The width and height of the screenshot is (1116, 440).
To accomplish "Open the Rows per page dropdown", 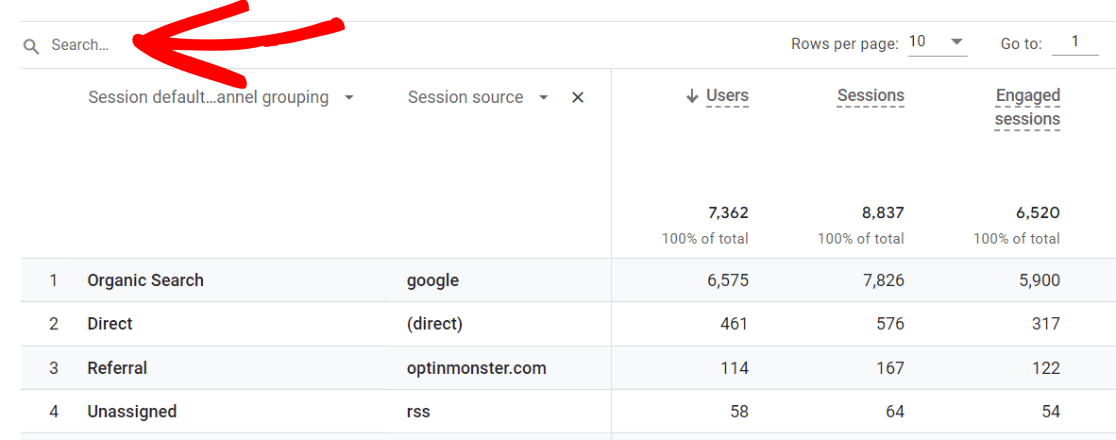I will 937,42.
